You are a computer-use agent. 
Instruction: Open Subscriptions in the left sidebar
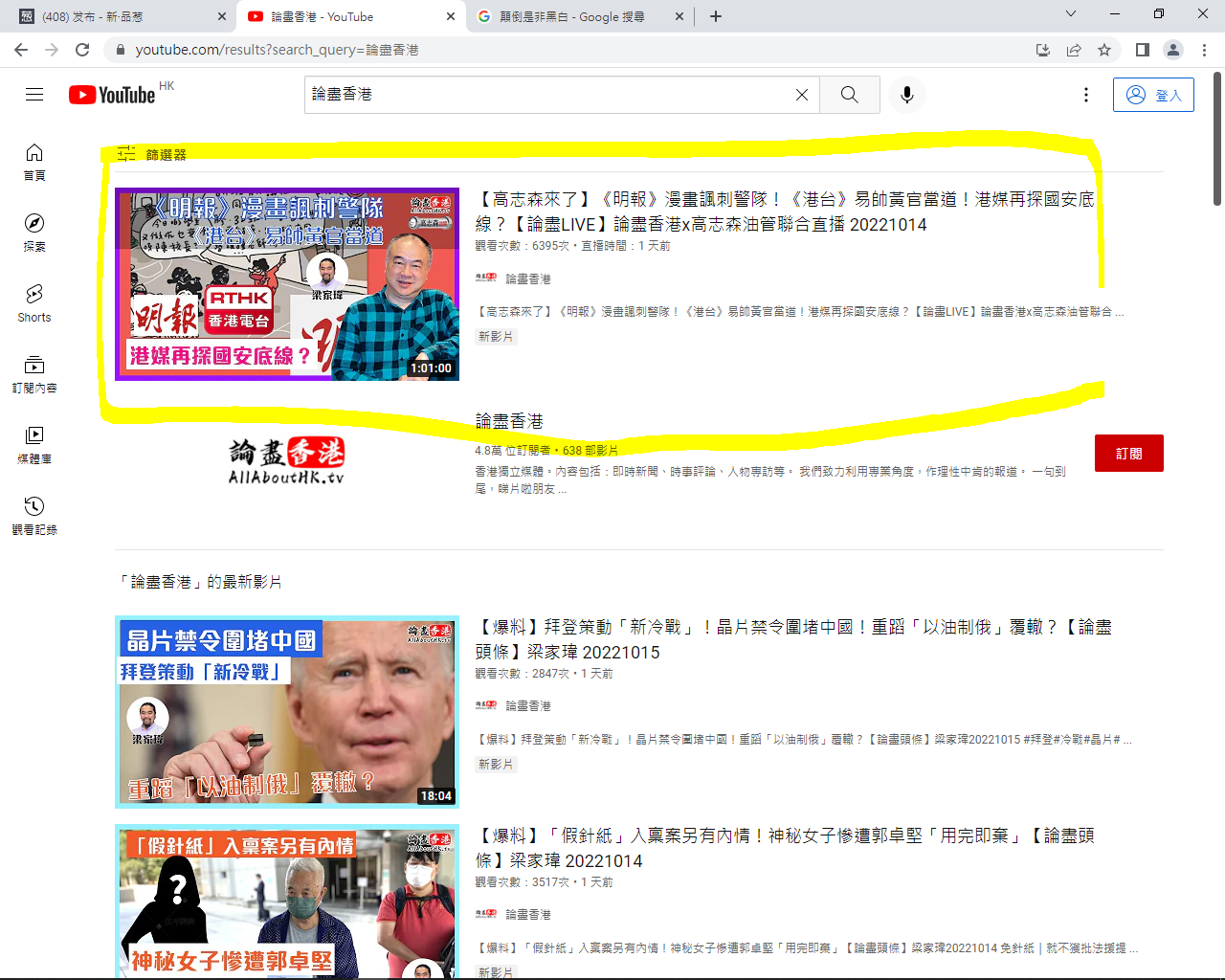pyautogui.click(x=34, y=374)
